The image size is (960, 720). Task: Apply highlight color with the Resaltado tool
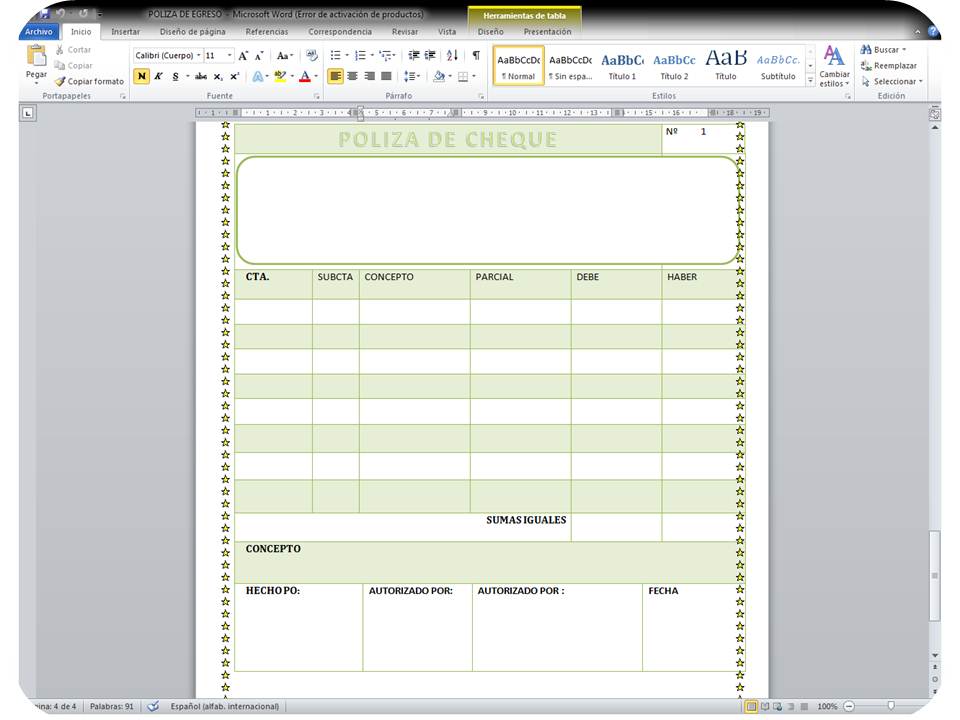(x=278, y=76)
